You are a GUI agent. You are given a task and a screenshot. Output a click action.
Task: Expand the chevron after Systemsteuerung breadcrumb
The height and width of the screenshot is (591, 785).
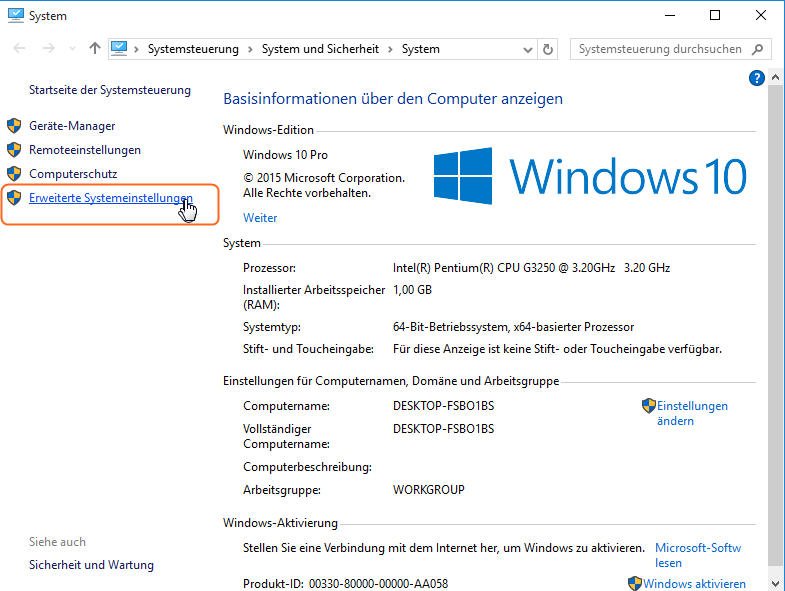tap(250, 49)
